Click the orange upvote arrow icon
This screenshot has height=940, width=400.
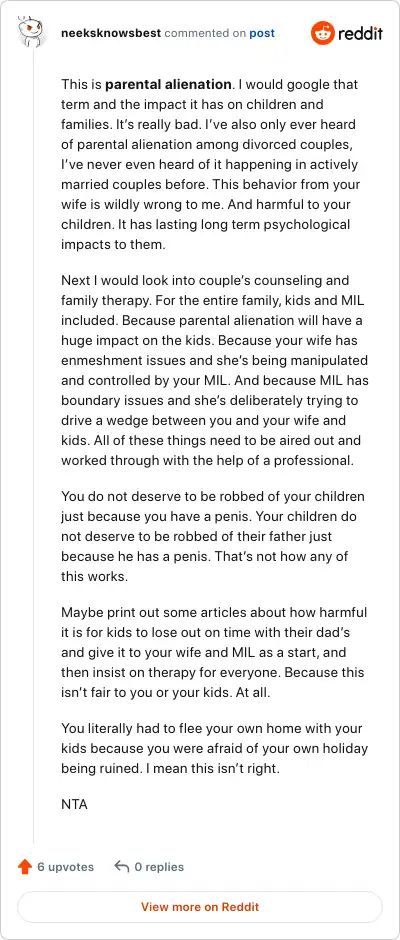[x=25, y=867]
